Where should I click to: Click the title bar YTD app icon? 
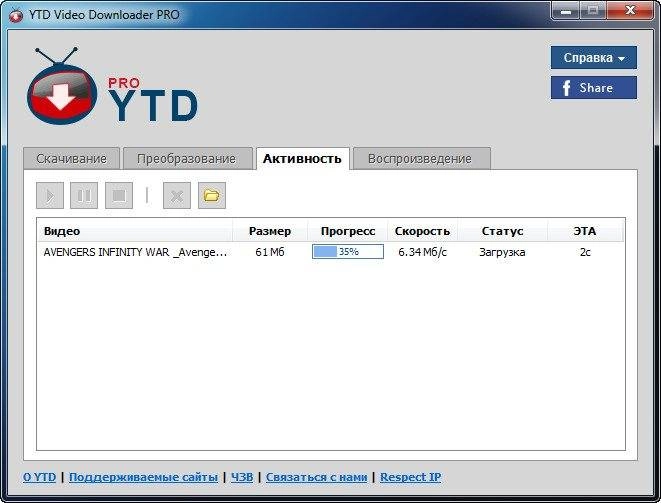[x=16, y=15]
